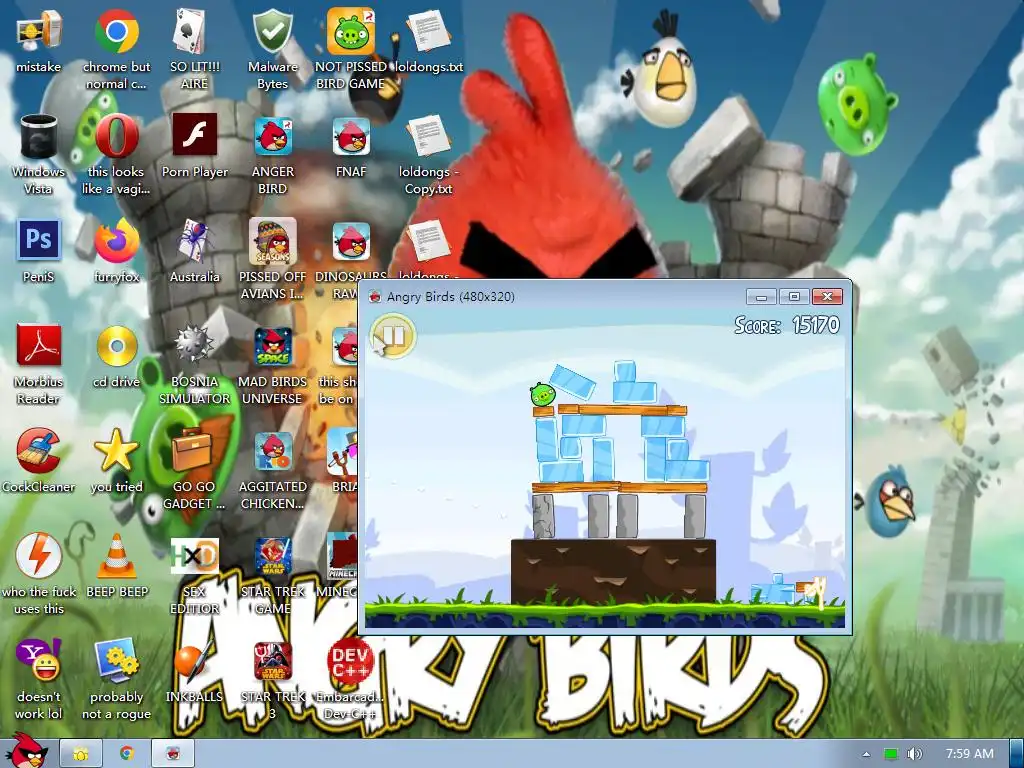Open the 'BEEP BEEP' VLC cone icon
This screenshot has width=1024, height=768.
(117, 566)
